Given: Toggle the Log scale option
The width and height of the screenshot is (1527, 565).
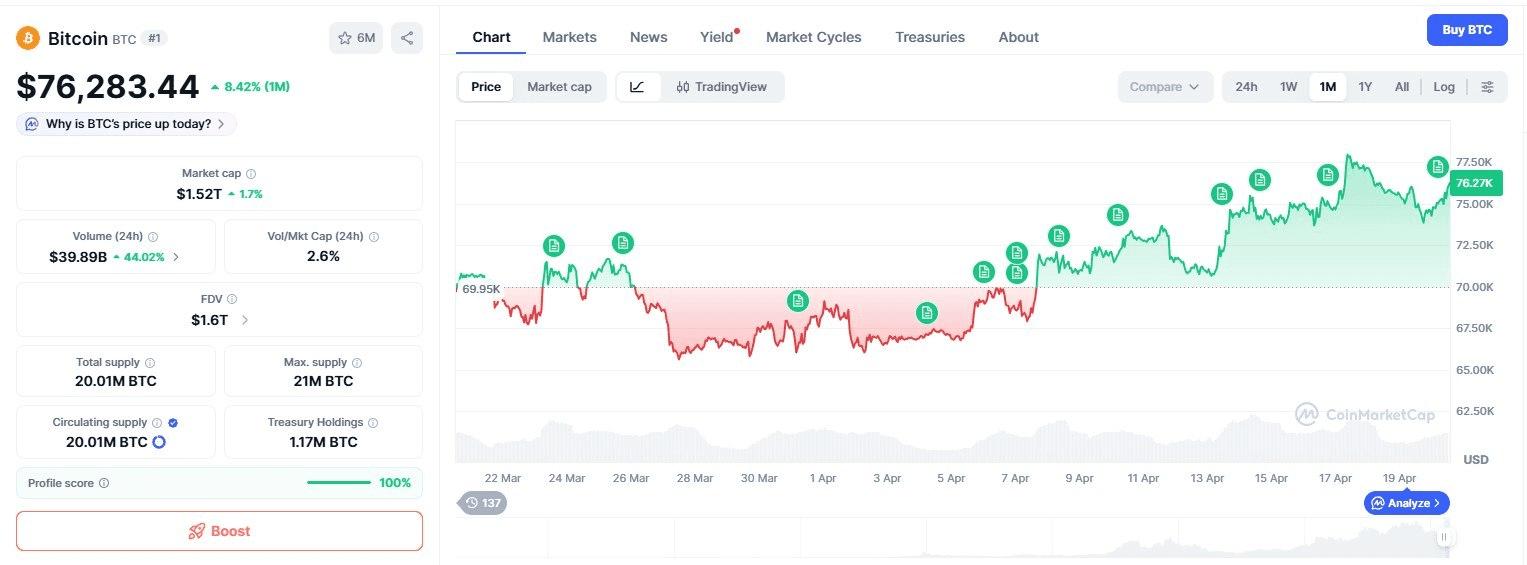Looking at the screenshot, I should 1443,87.
